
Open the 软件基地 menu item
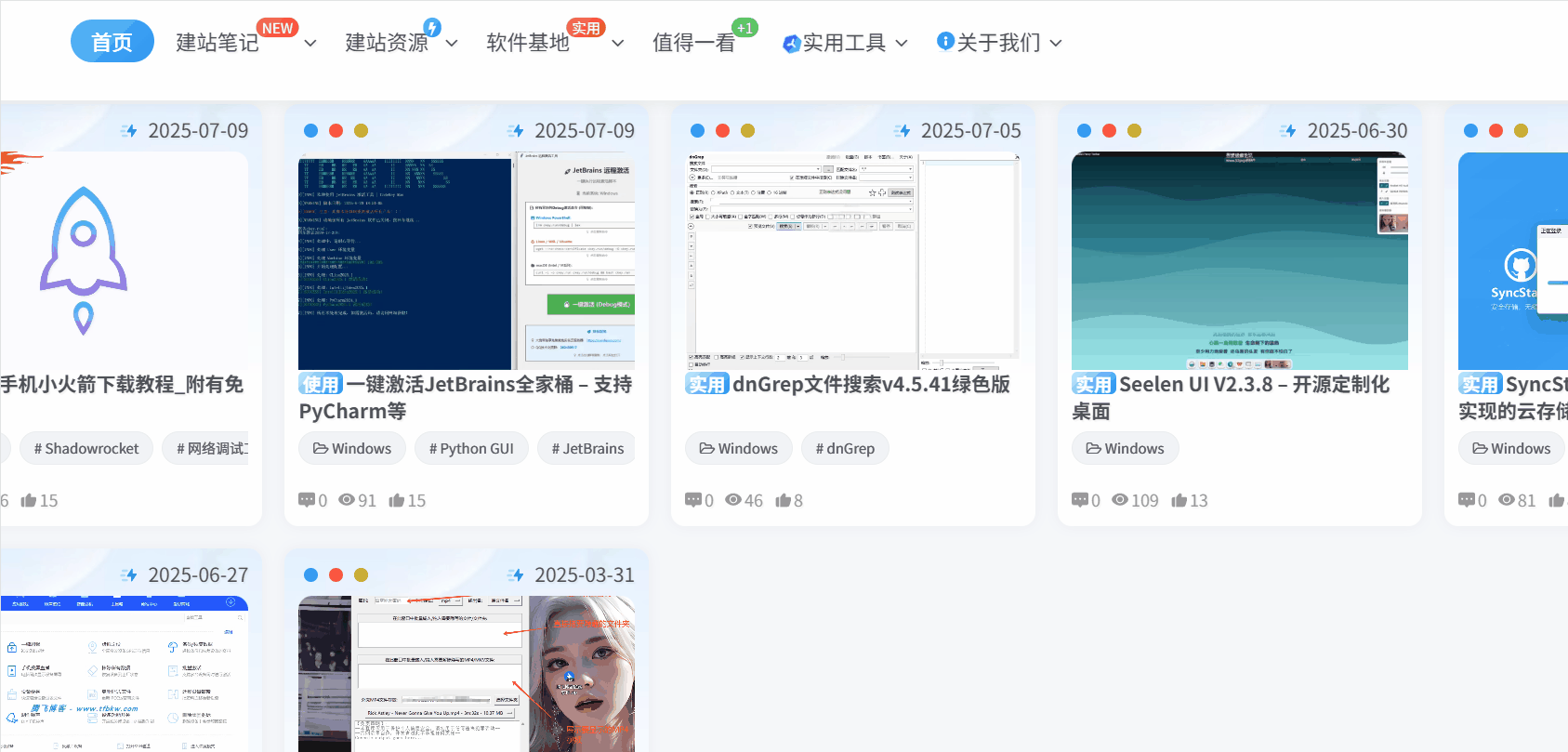coord(528,43)
